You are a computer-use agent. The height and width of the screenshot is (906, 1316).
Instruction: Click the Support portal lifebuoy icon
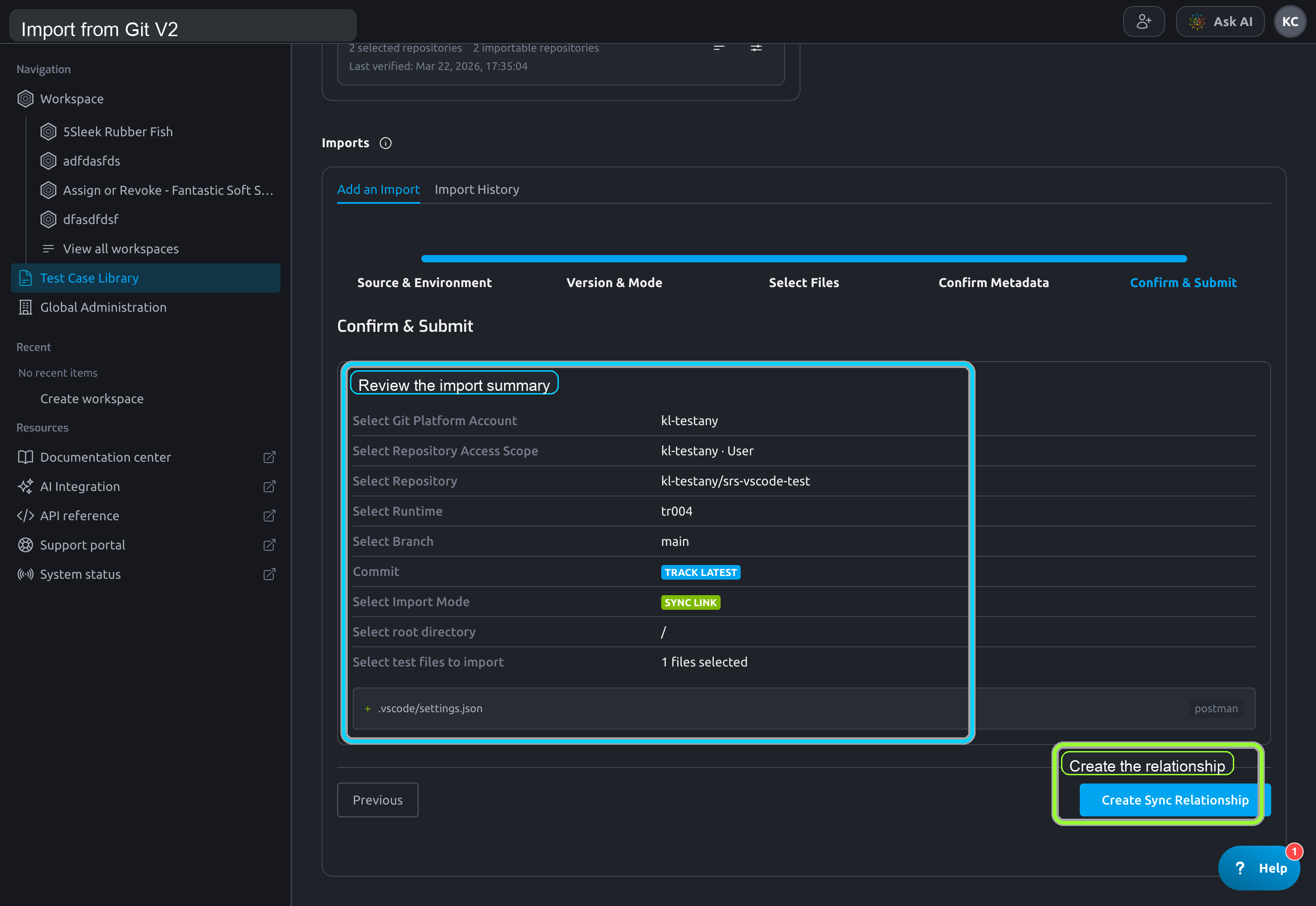coord(26,545)
